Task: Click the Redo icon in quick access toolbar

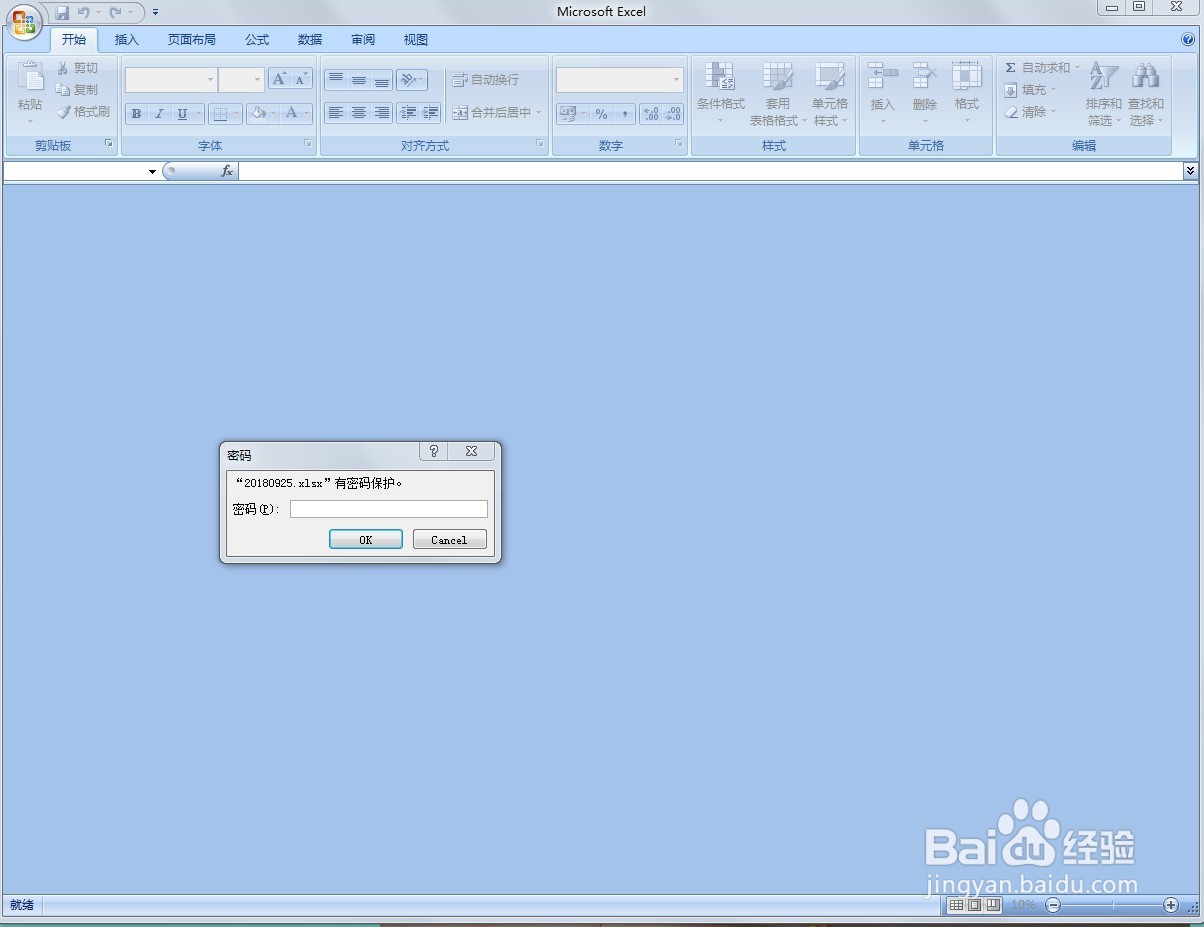Action: 116,13
